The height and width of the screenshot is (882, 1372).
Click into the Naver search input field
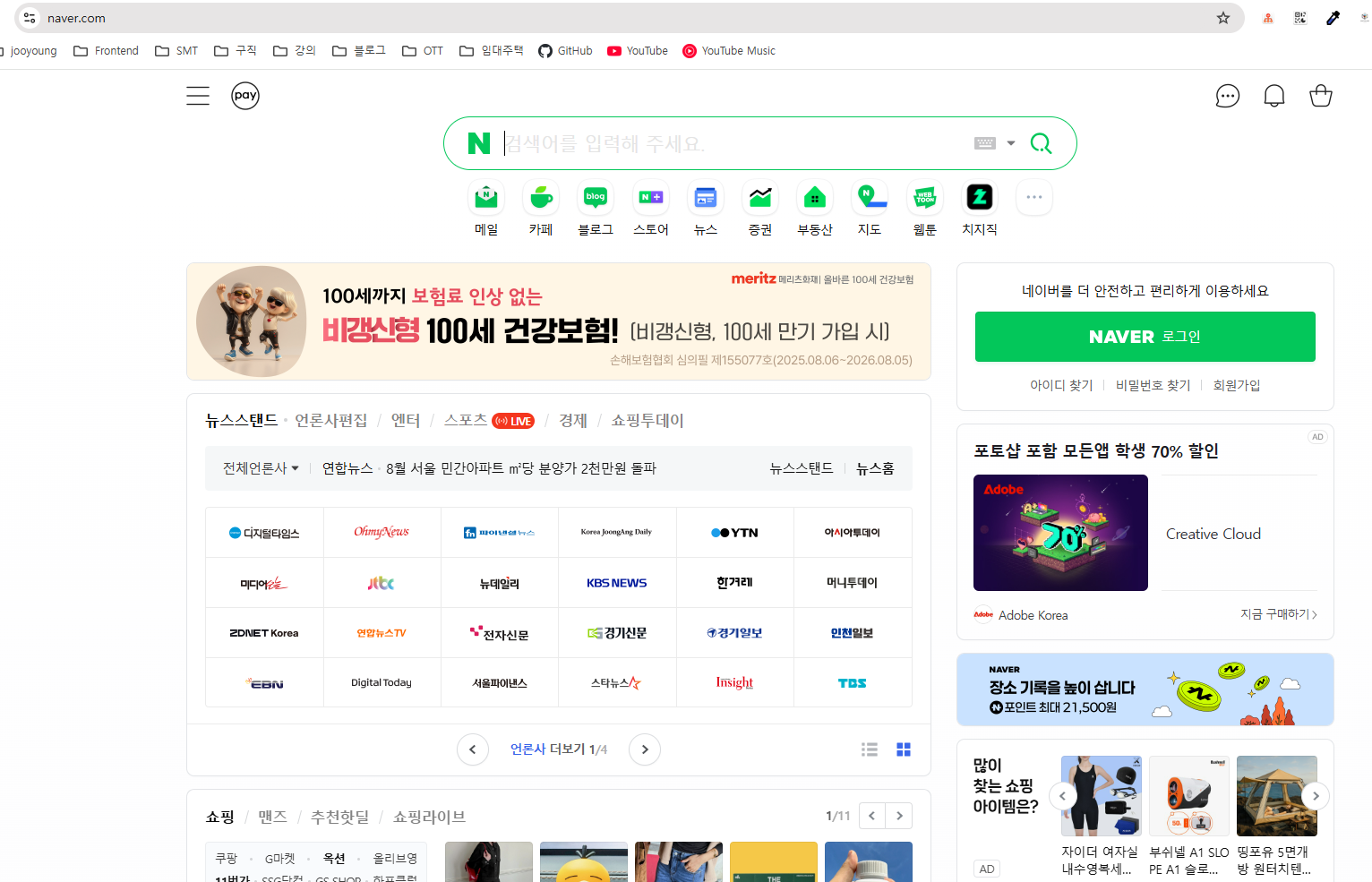coord(734,143)
